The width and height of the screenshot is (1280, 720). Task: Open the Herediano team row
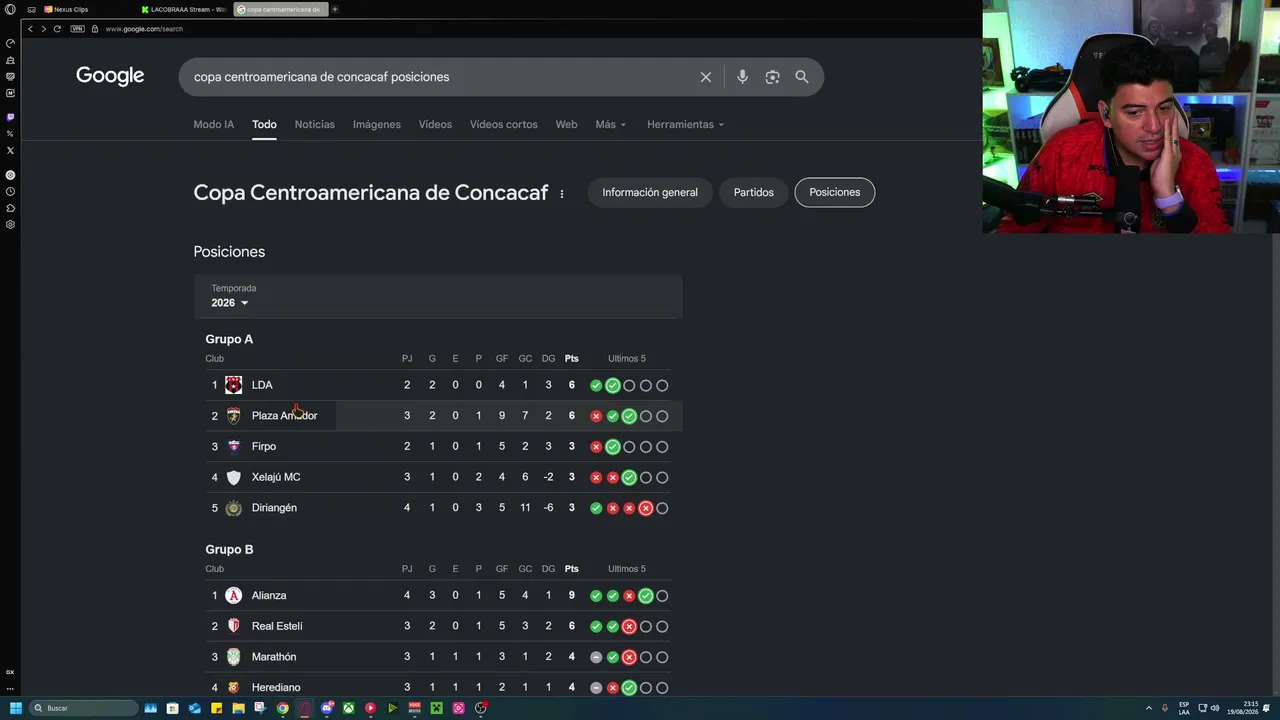438,687
